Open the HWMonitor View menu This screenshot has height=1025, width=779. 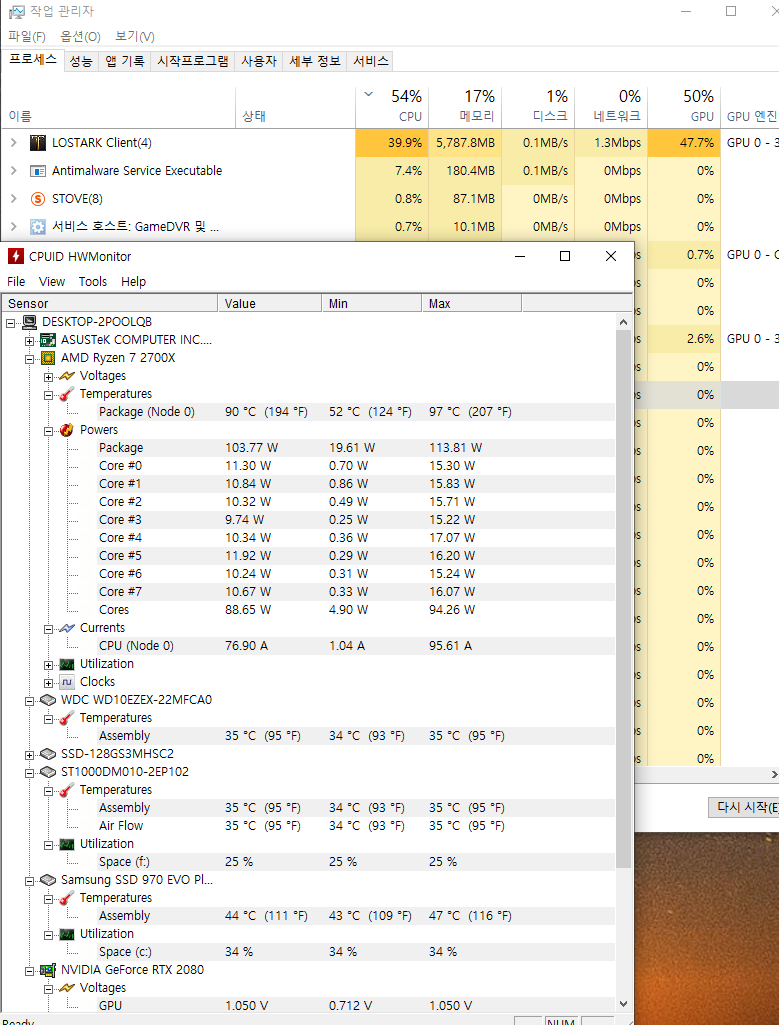click(x=52, y=282)
